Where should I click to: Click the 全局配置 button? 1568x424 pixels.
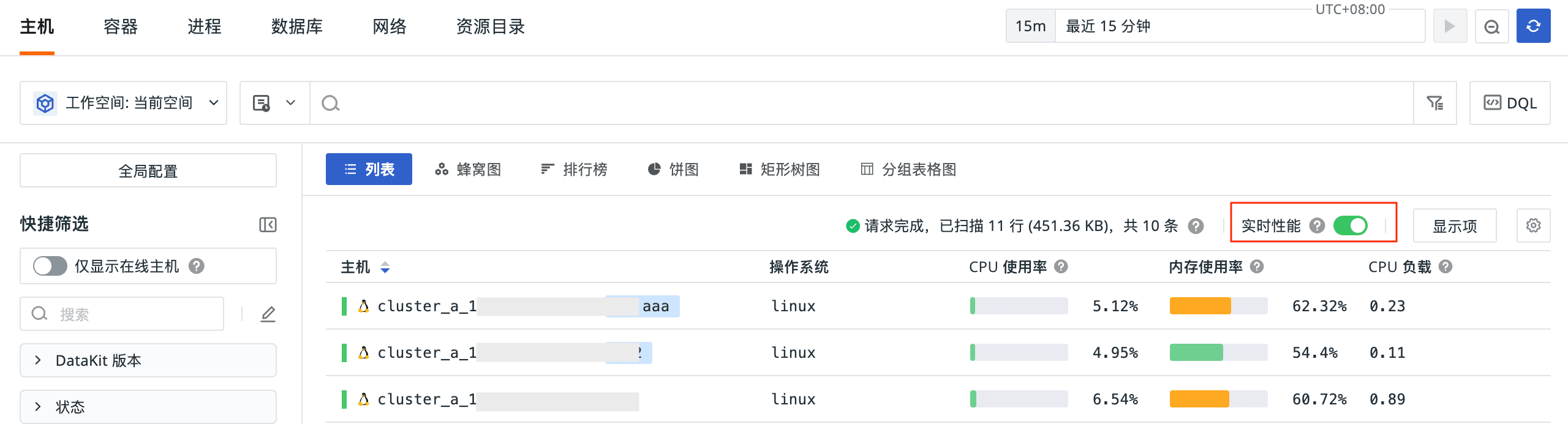coord(148,171)
